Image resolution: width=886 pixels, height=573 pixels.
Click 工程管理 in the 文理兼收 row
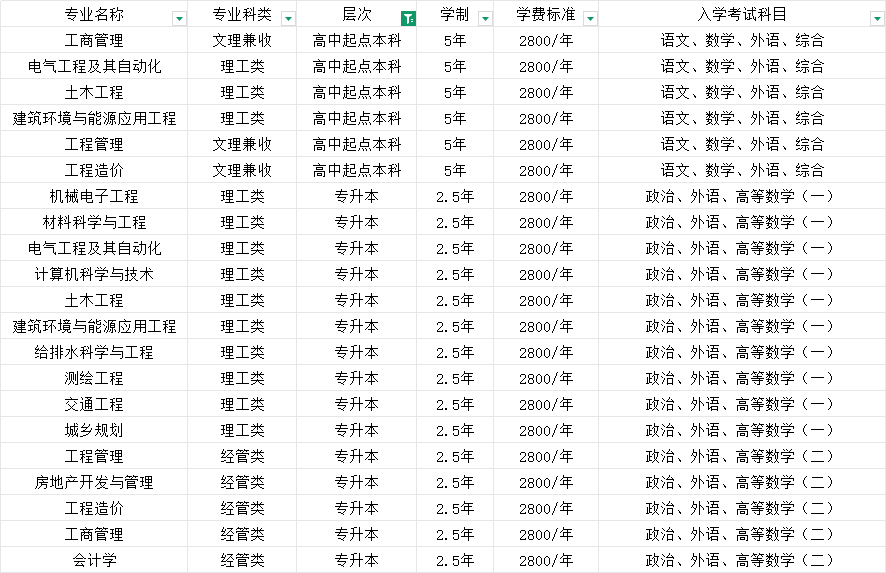click(94, 144)
